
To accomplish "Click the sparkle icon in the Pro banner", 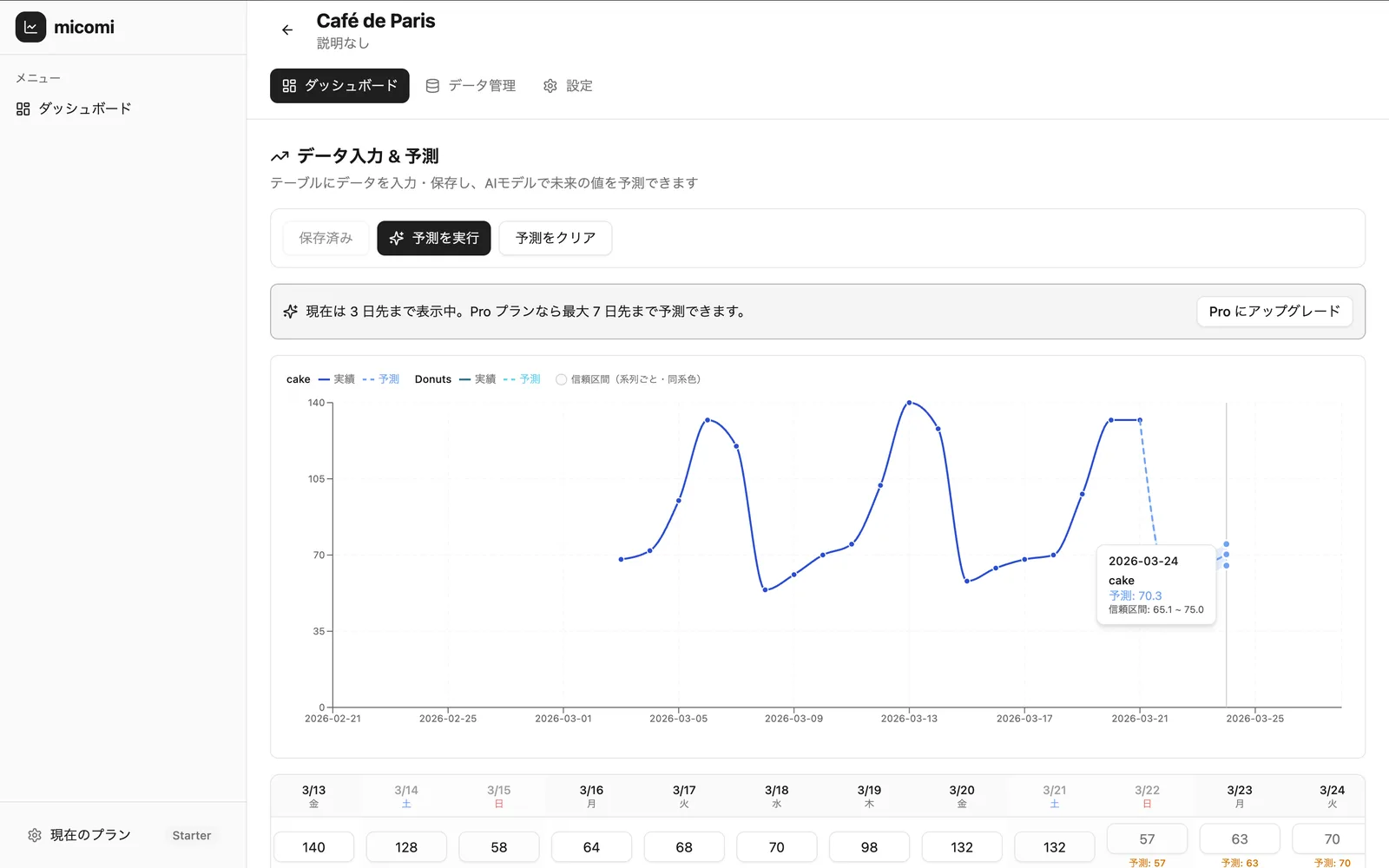I will pyautogui.click(x=291, y=312).
